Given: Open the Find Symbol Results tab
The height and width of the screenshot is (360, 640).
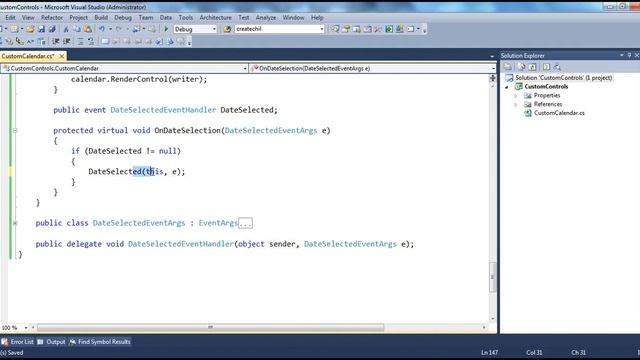Looking at the screenshot, I should [x=100, y=342].
